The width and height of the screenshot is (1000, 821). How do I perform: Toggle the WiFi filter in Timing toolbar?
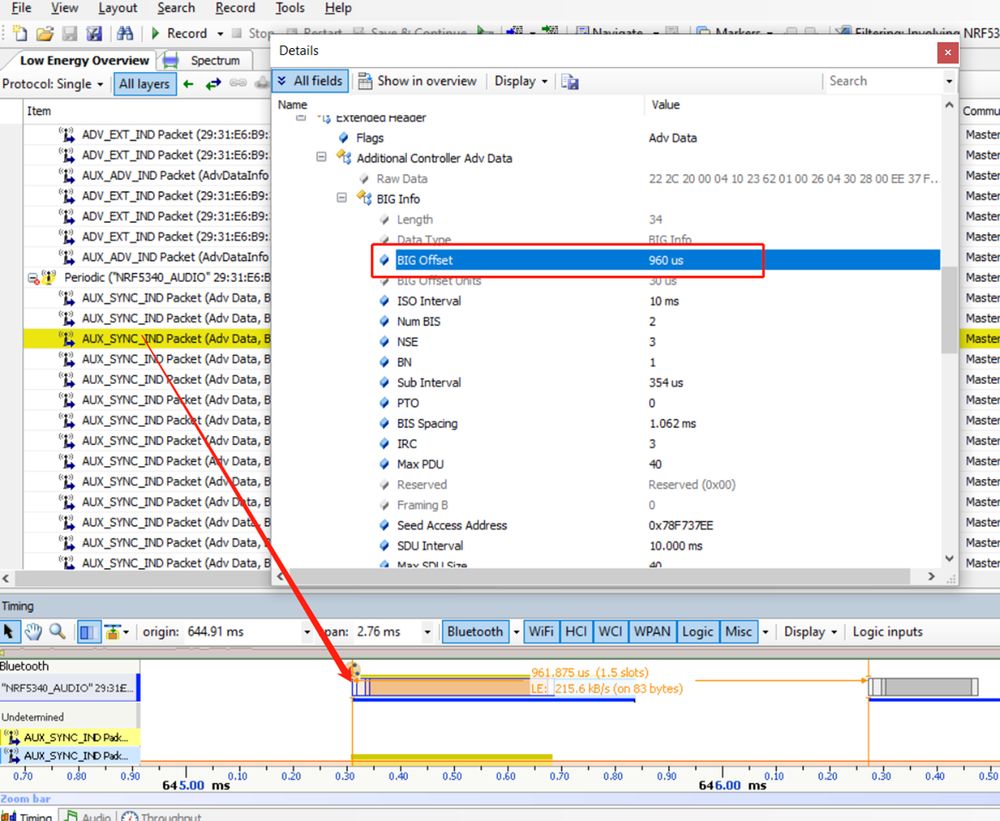click(540, 632)
